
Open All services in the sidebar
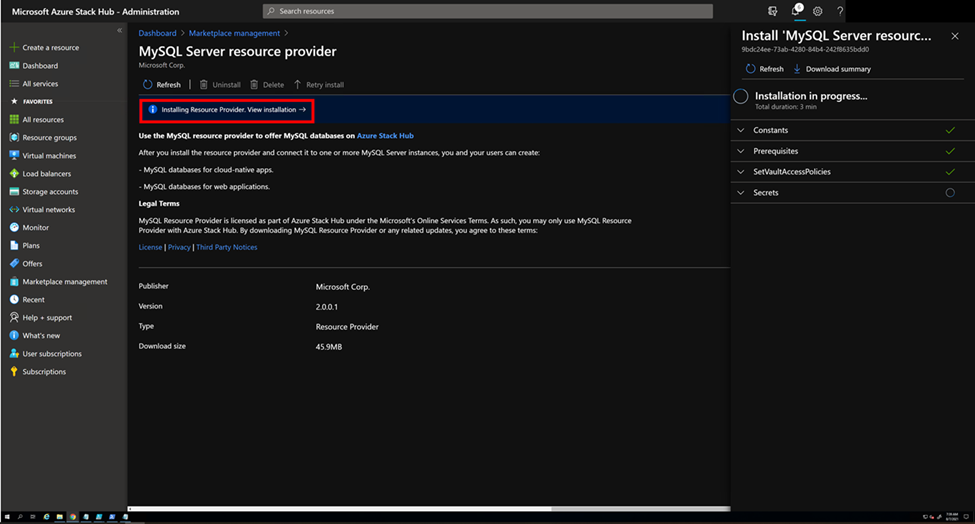(x=40, y=84)
